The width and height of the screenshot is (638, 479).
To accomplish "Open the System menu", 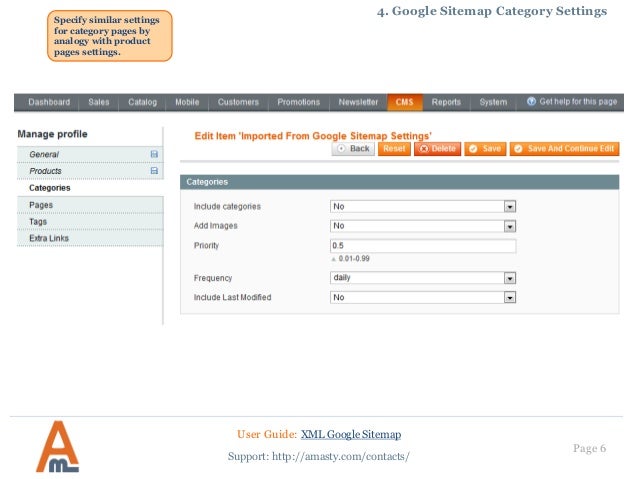I will point(493,102).
